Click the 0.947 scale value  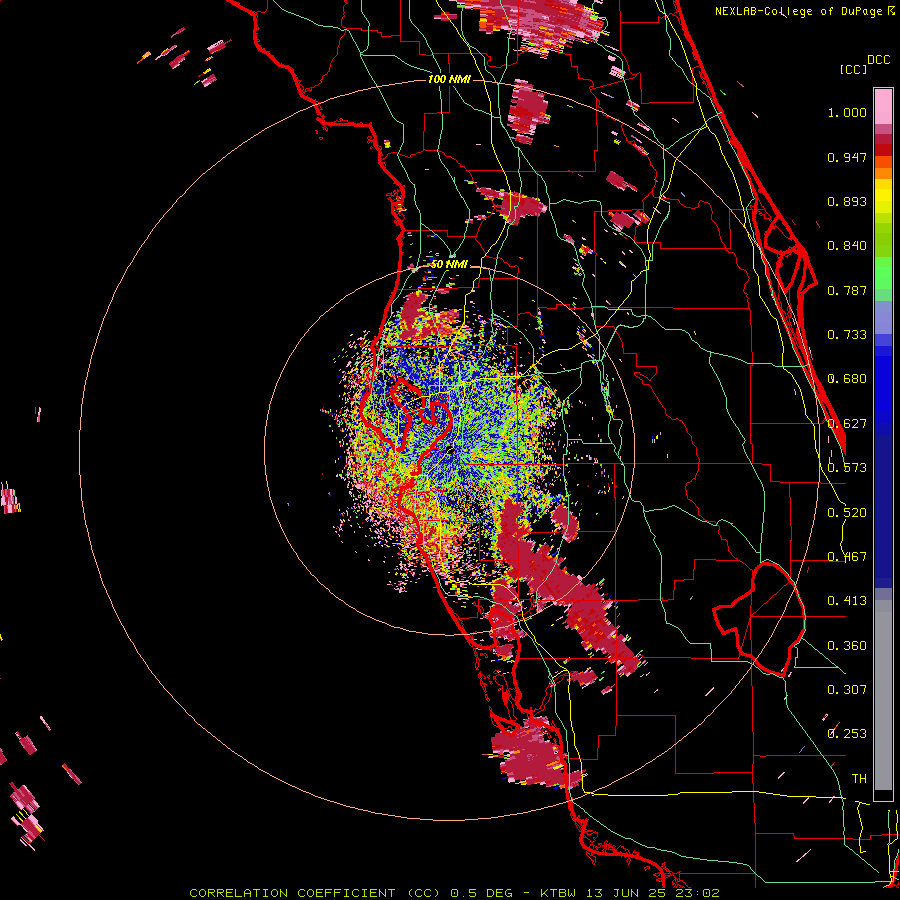pyautogui.click(x=847, y=157)
